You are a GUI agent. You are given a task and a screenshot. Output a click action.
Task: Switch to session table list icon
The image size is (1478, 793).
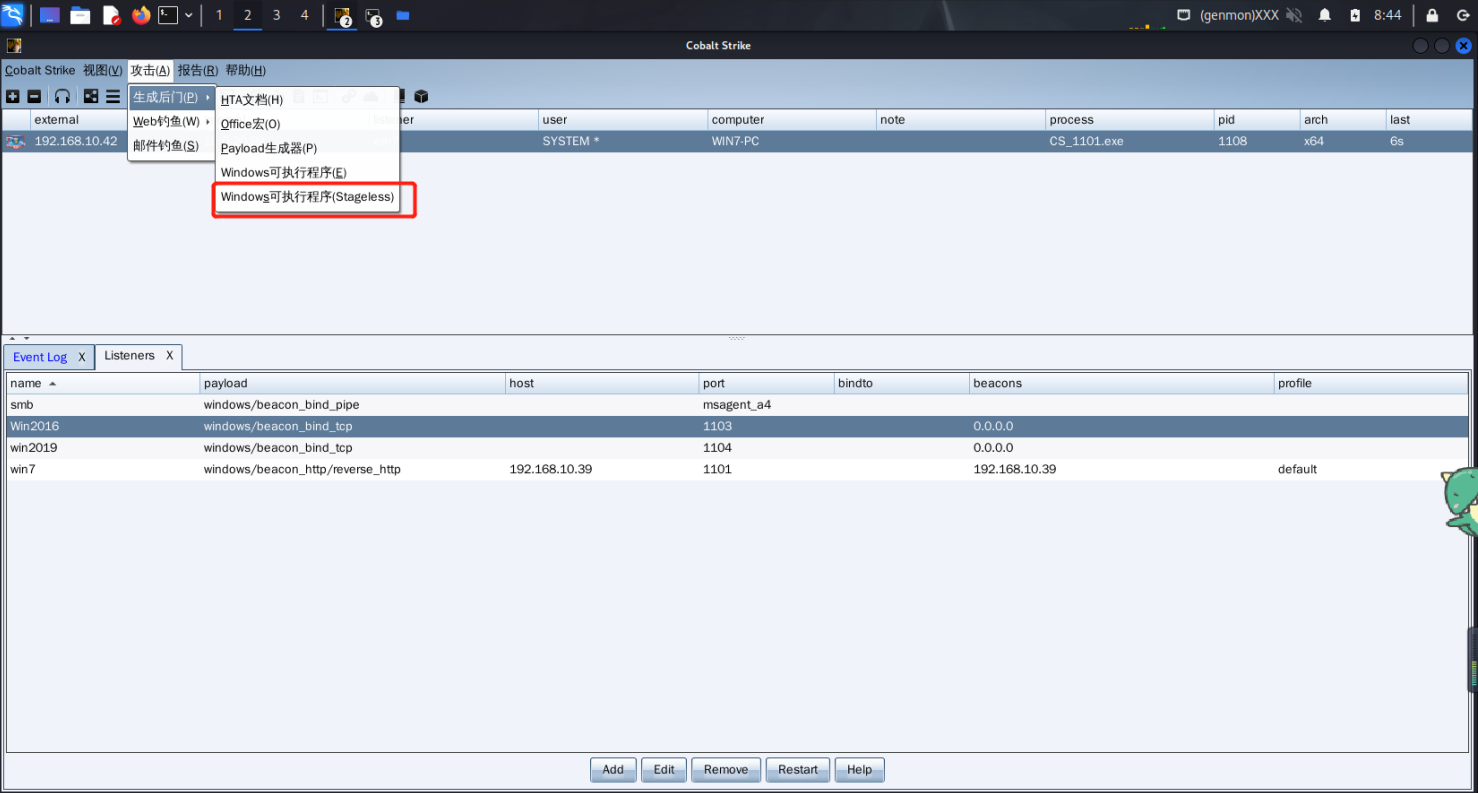[x=113, y=96]
